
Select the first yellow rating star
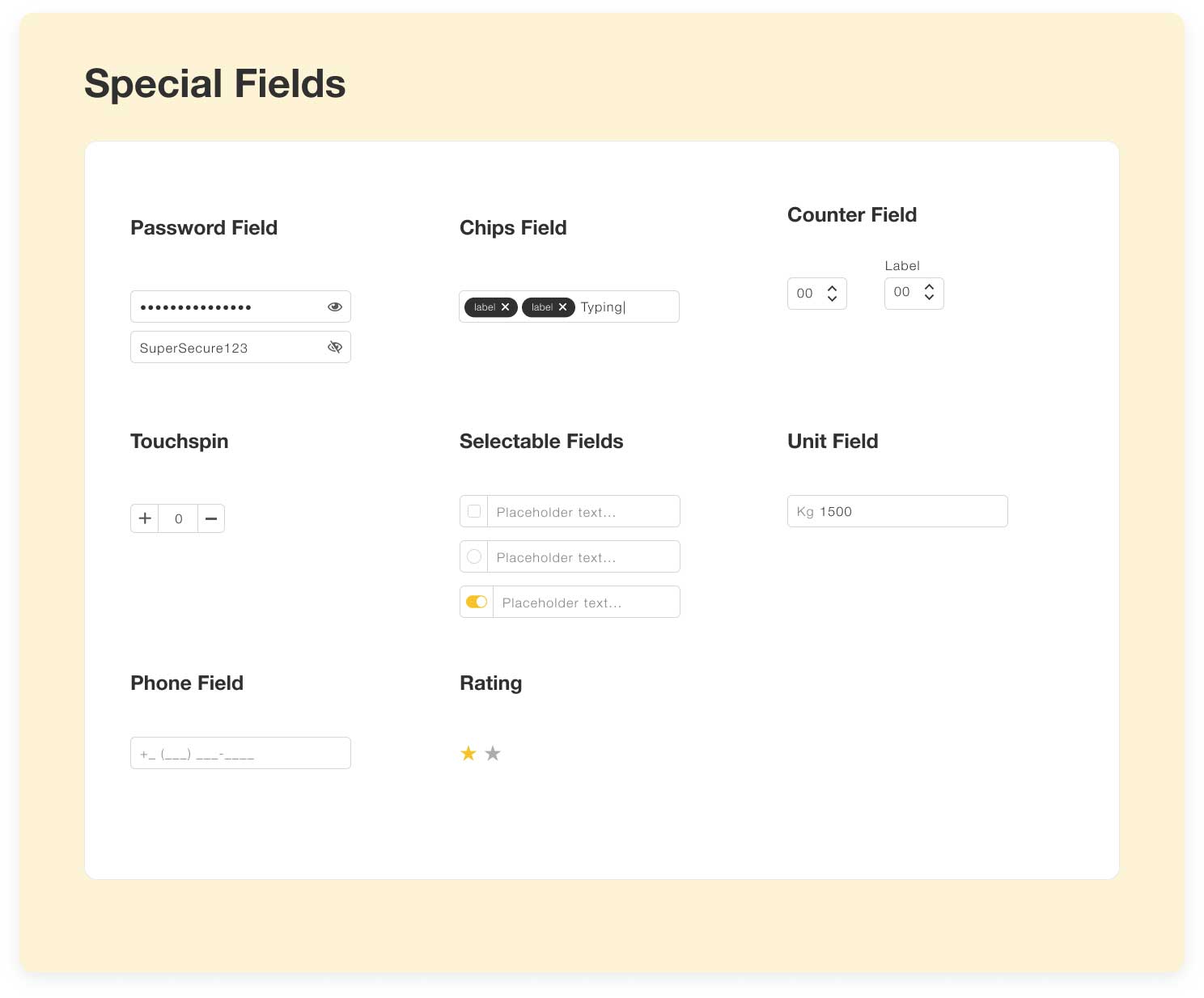point(468,754)
